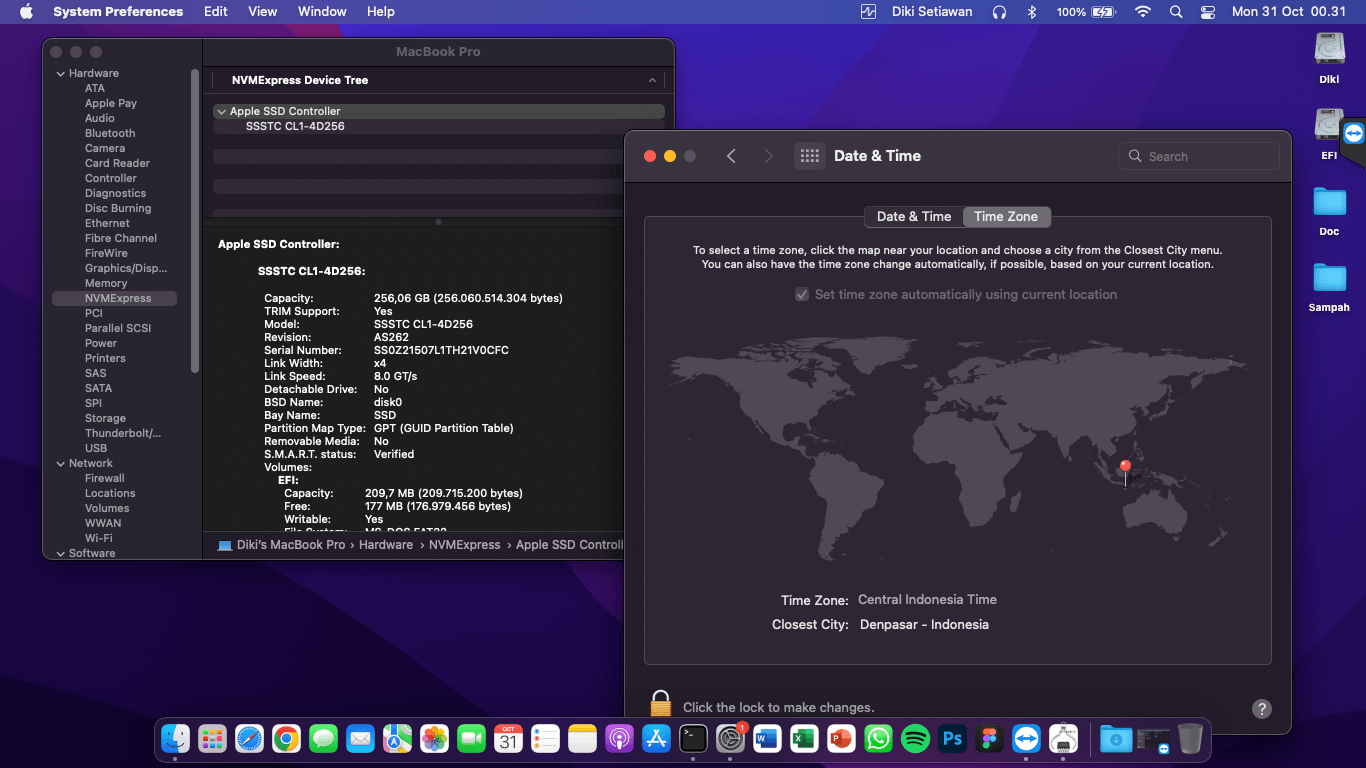Open the Apple menu
This screenshot has height=768, width=1366.
click(26, 12)
